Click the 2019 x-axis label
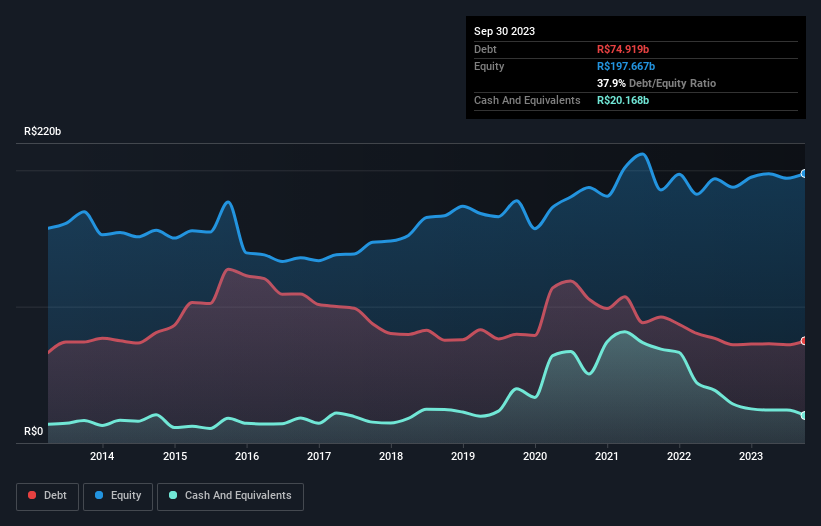 (x=463, y=456)
